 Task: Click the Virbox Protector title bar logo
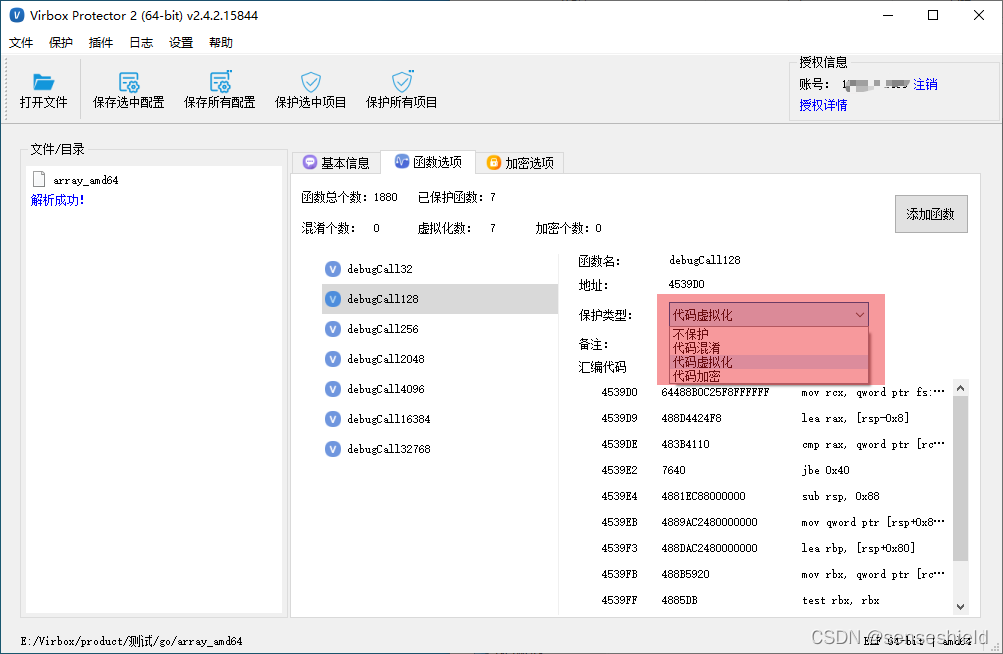coord(17,15)
